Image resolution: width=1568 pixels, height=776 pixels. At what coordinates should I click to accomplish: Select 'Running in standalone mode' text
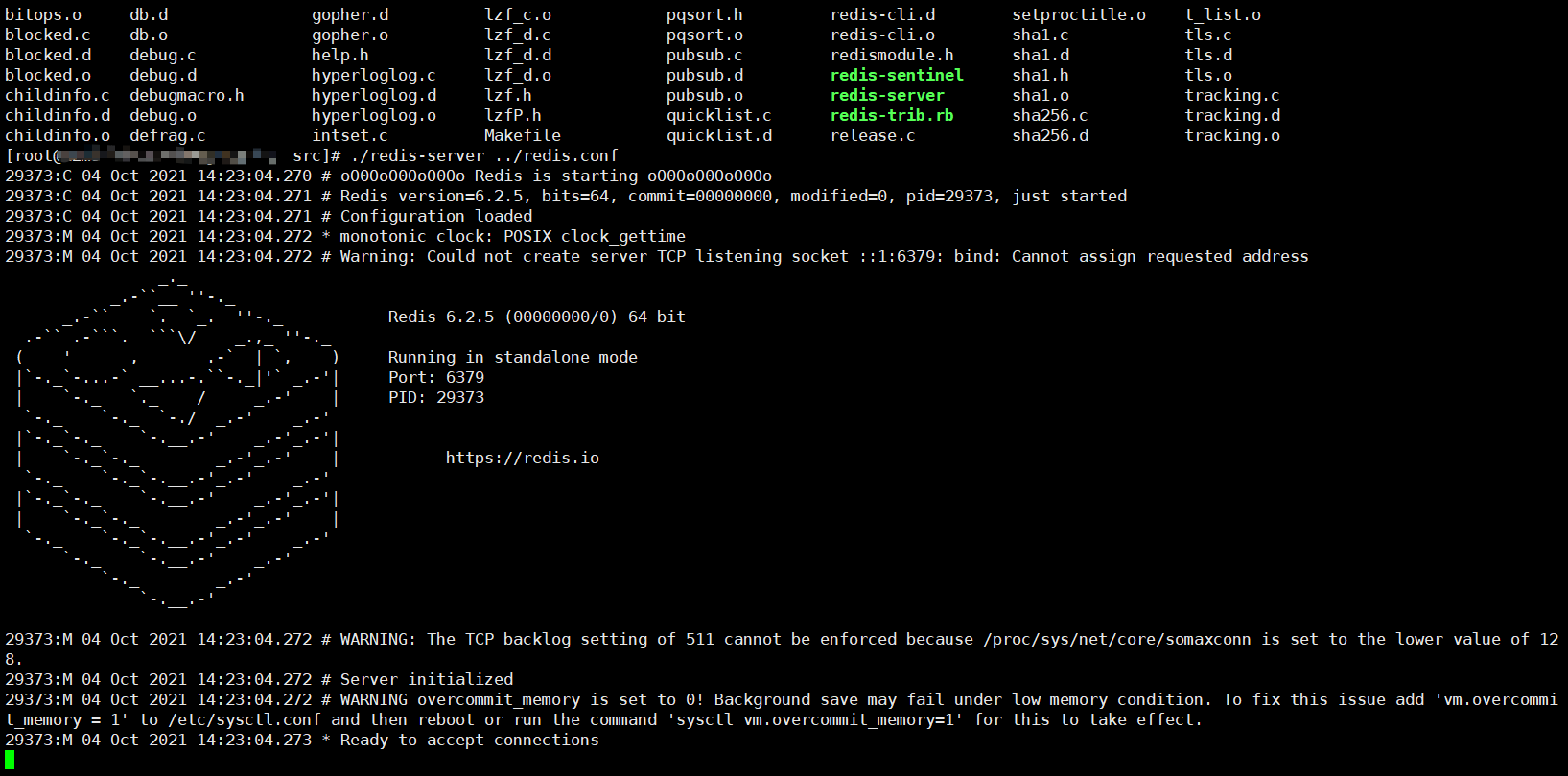point(513,357)
